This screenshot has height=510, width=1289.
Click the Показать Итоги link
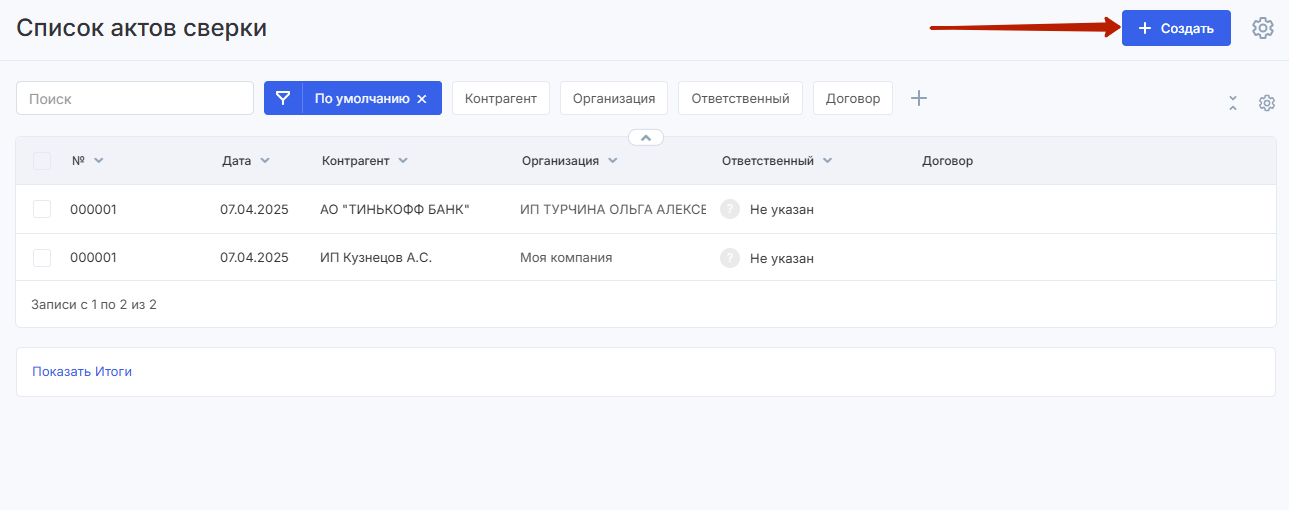[82, 371]
